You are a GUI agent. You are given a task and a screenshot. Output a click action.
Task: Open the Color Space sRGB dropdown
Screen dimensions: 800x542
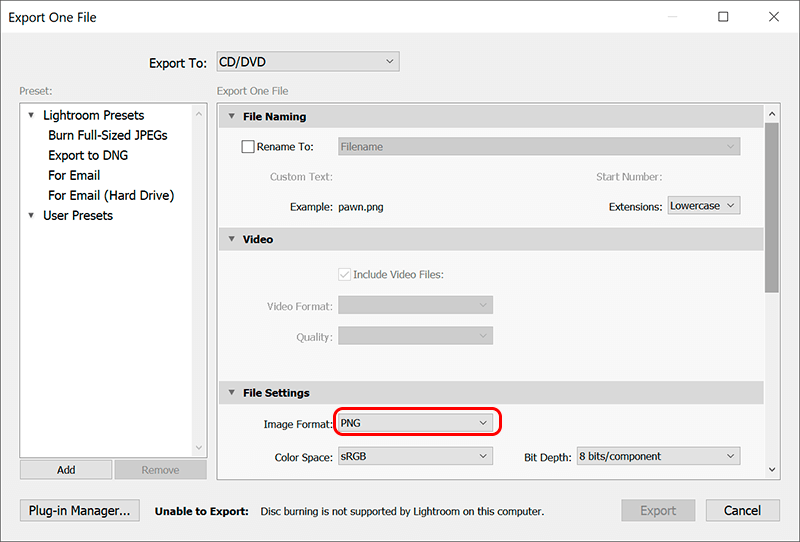point(415,456)
